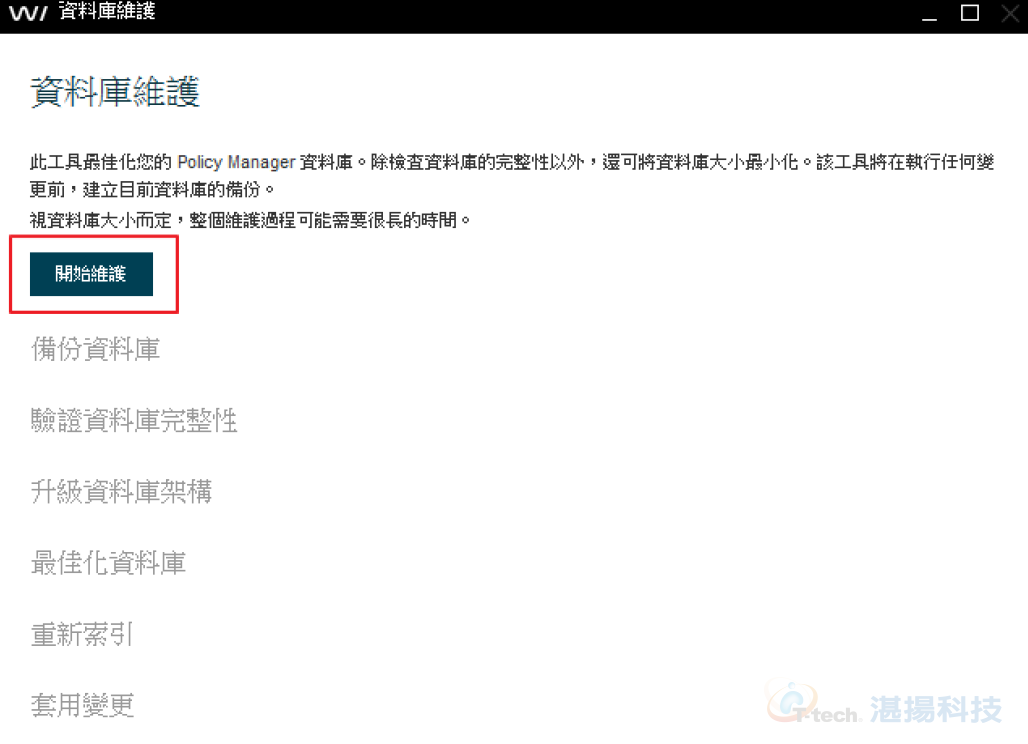
Task: Click the sentence starting with 視資料庫大小而定
Action: [x=250, y=220]
